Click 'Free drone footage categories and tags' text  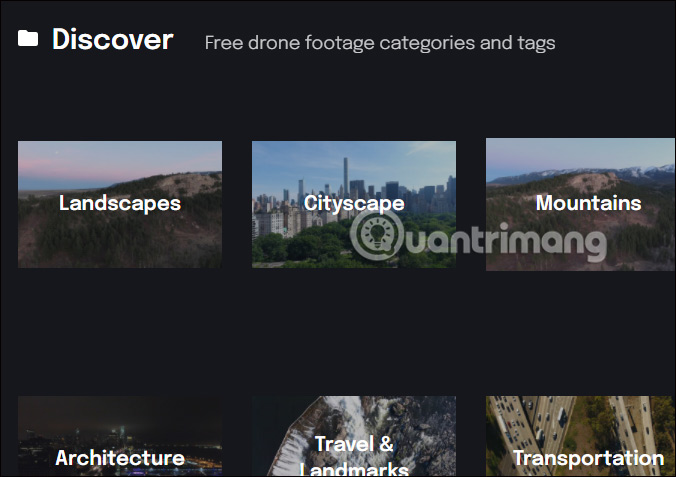click(x=380, y=43)
